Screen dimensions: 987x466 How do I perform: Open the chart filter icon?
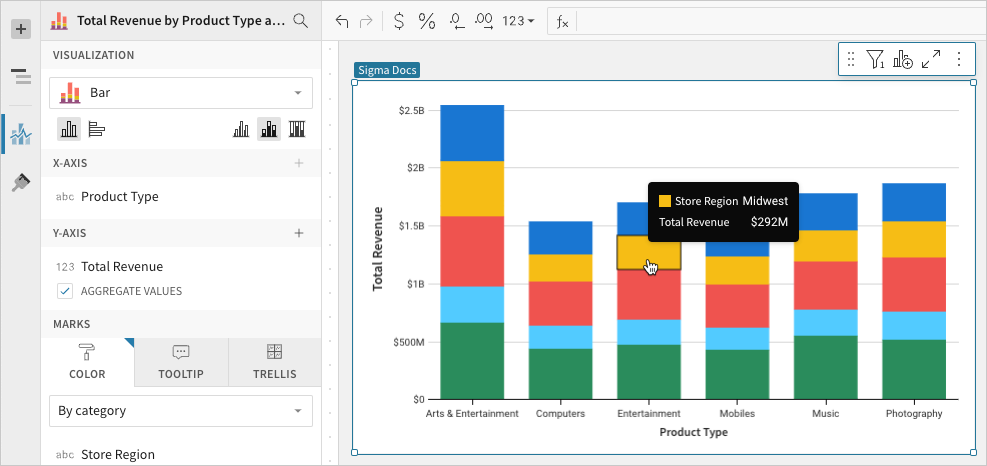click(875, 60)
